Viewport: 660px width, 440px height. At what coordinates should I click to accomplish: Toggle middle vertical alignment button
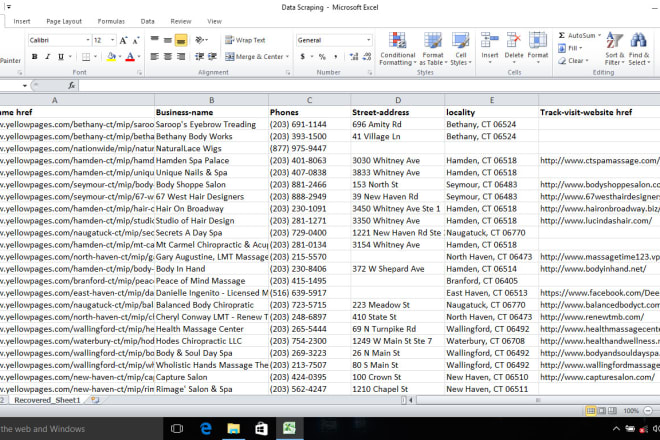point(168,40)
